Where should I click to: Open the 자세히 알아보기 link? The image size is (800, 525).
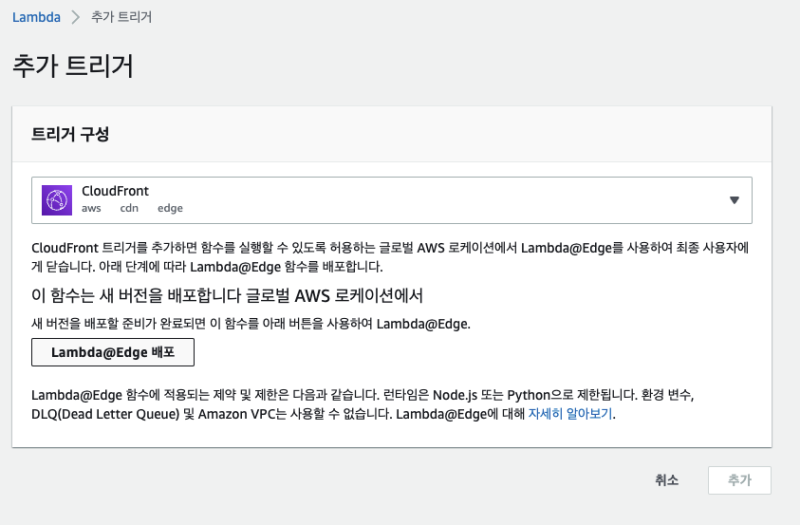(570, 414)
